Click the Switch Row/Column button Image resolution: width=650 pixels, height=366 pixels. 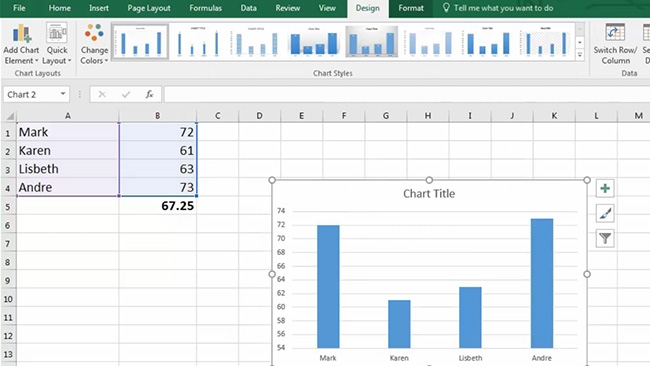[x=615, y=44]
